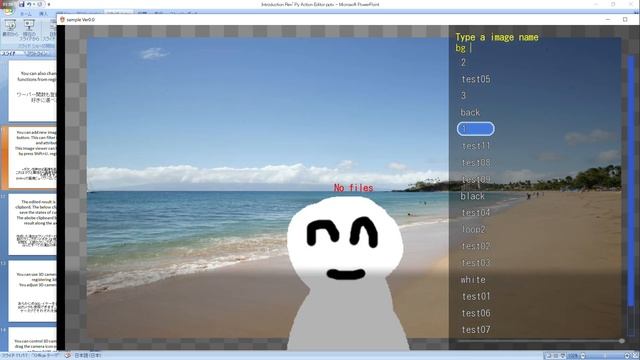
Task: Open the Home tab in PowerPoint ribbon
Action: [26, 13]
